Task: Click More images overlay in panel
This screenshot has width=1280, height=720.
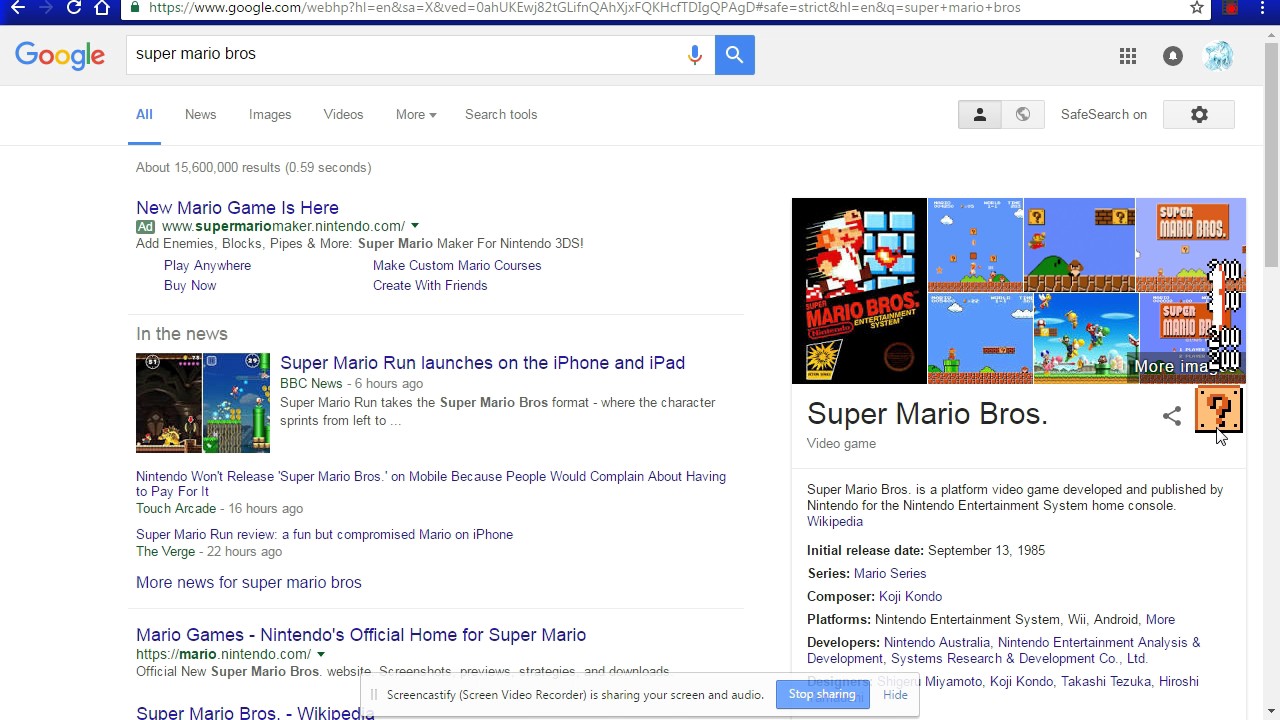Action: point(1186,367)
